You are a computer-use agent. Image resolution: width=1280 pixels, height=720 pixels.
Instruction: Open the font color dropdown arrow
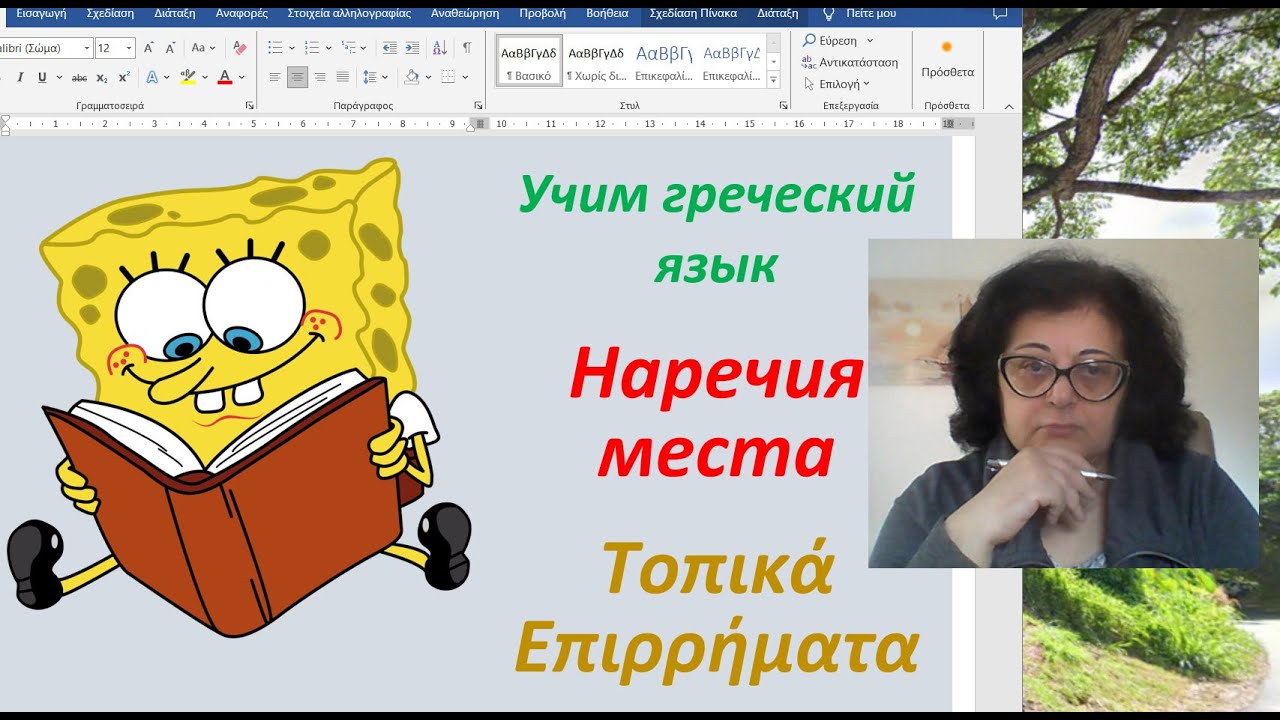(x=242, y=77)
